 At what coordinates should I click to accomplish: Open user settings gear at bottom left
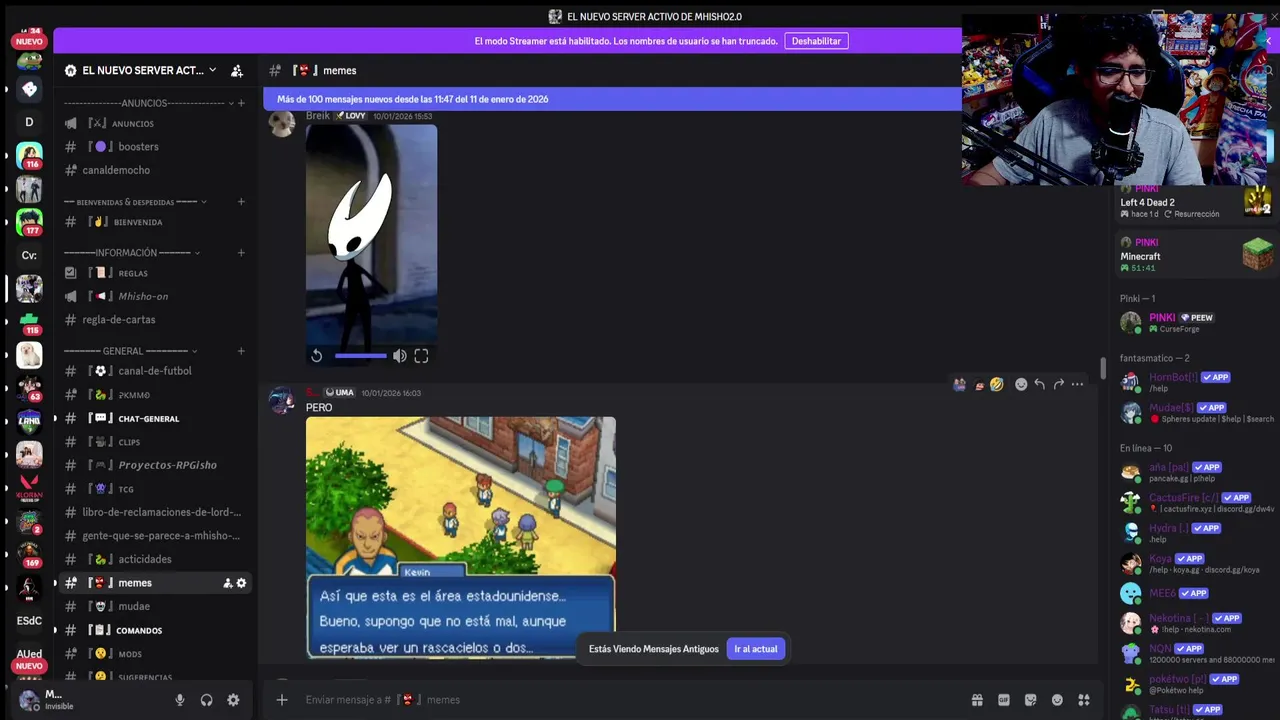233,700
